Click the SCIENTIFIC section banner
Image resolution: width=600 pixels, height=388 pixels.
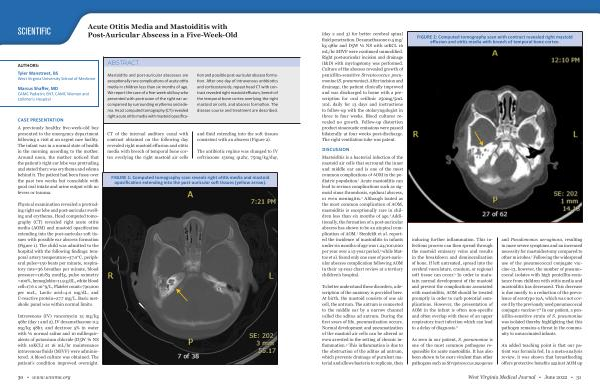(34, 31)
